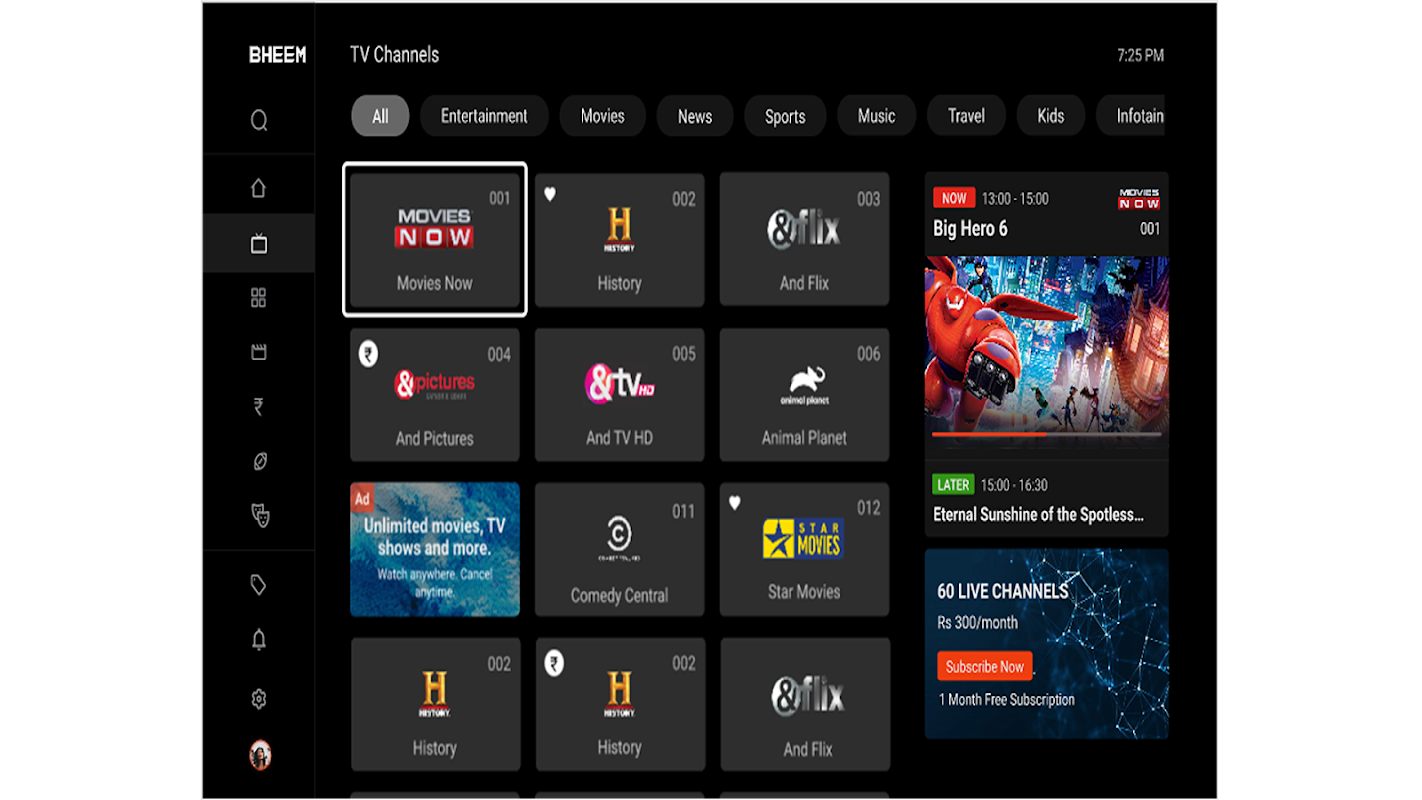The width and height of the screenshot is (1422, 800).
Task: Select the Sports filter tab
Action: pos(785,116)
